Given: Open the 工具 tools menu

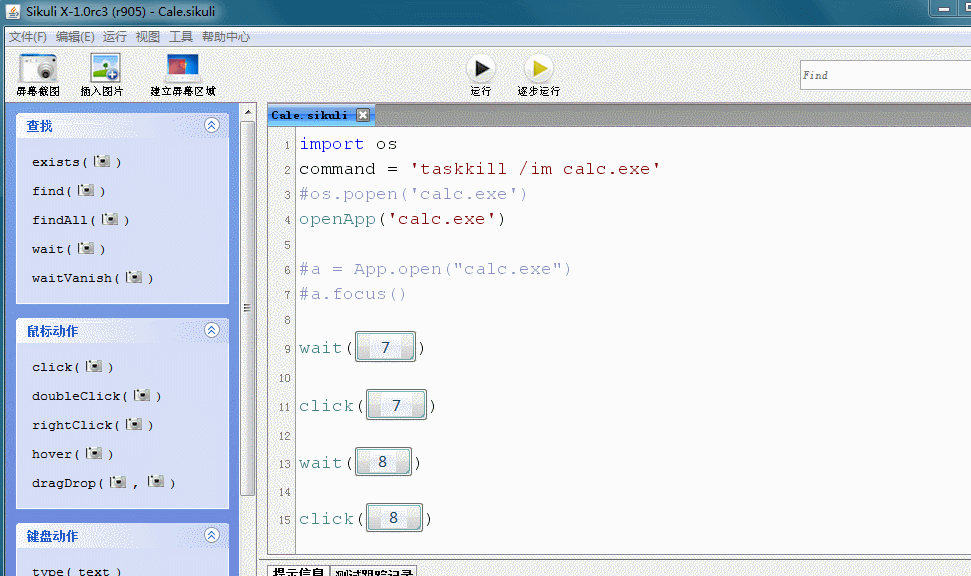Looking at the screenshot, I should 181,37.
